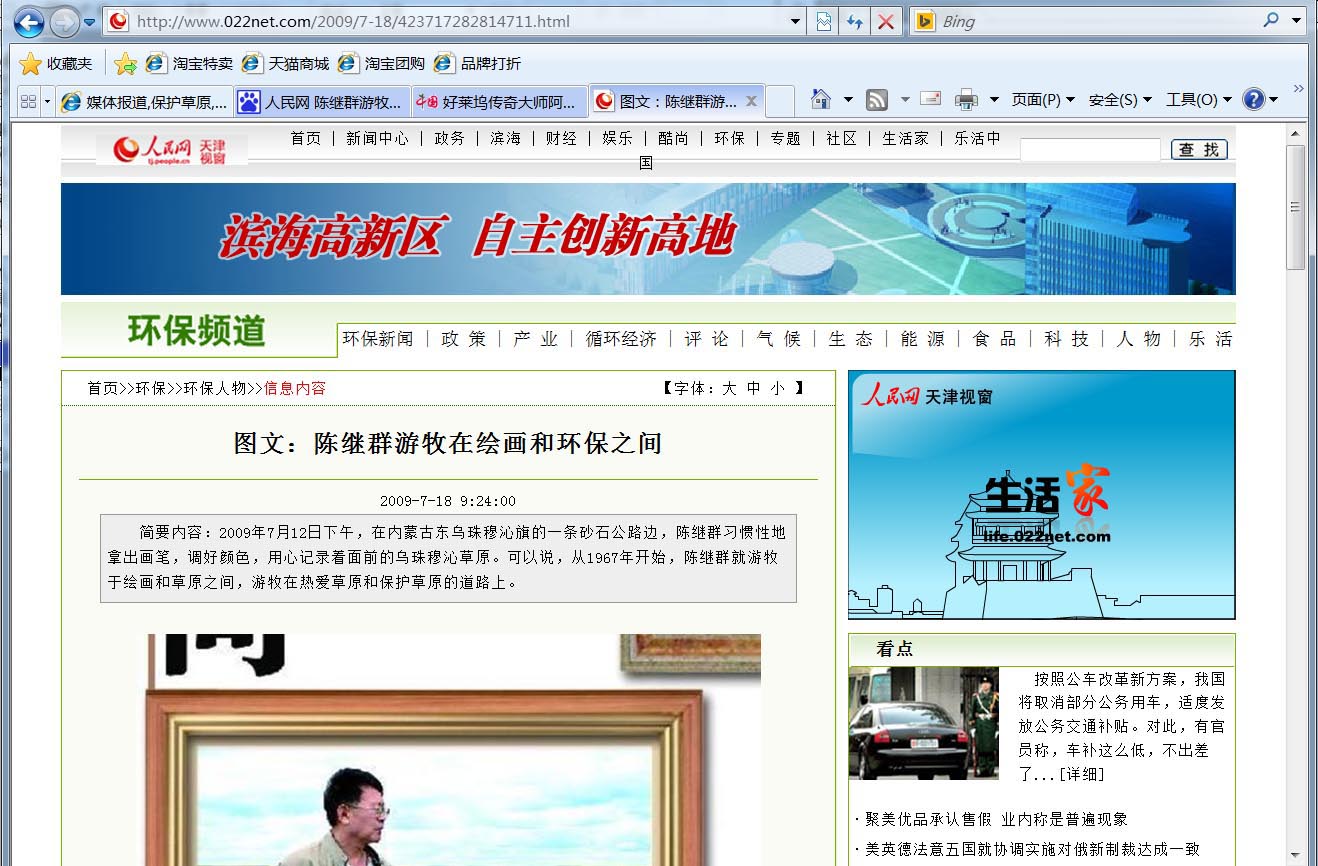Click the 查找 search button

(x=1199, y=150)
